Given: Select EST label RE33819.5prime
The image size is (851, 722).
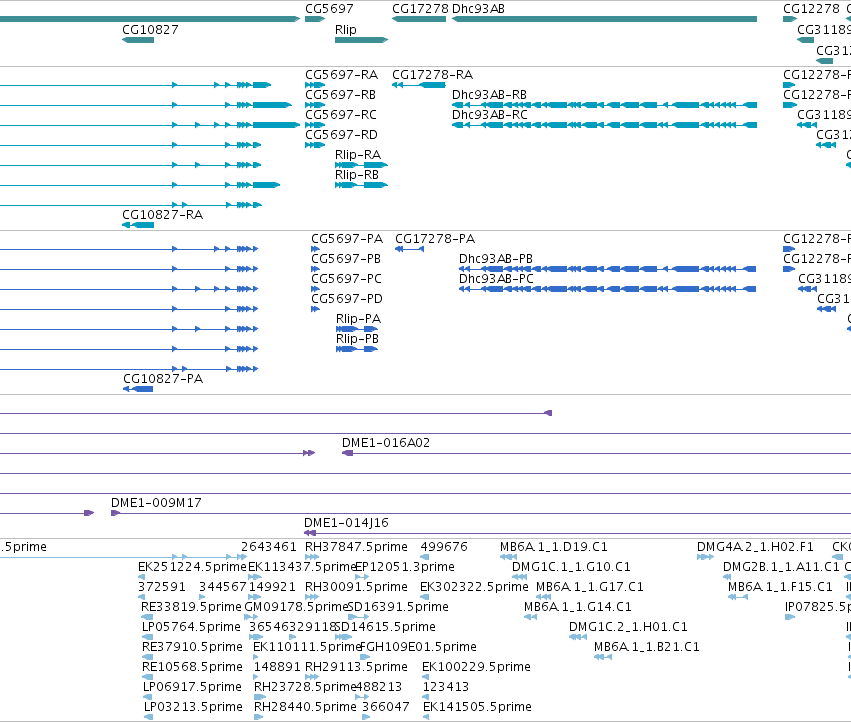Looking at the screenshot, I should tap(191, 607).
